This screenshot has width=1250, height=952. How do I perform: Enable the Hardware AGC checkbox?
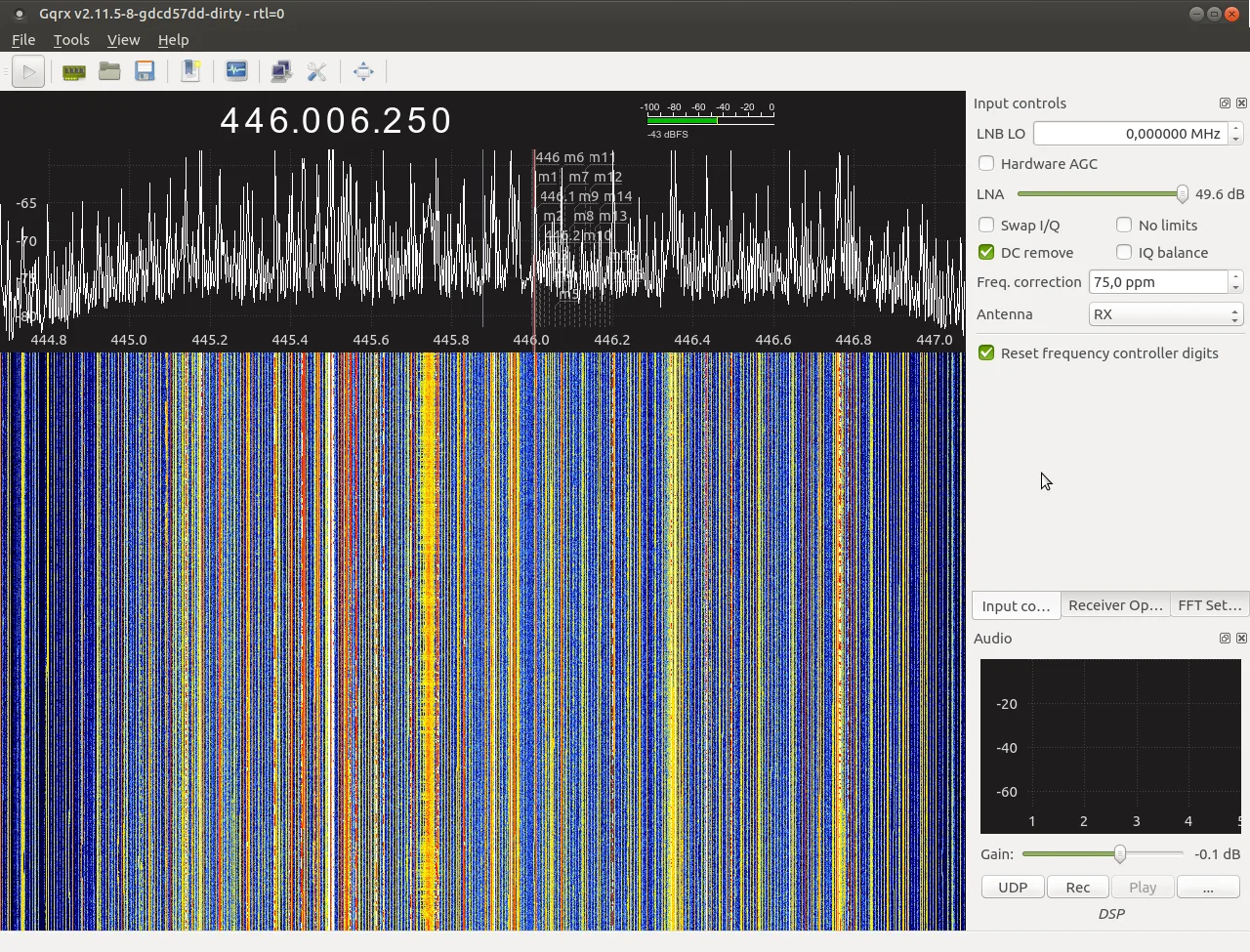click(x=986, y=164)
